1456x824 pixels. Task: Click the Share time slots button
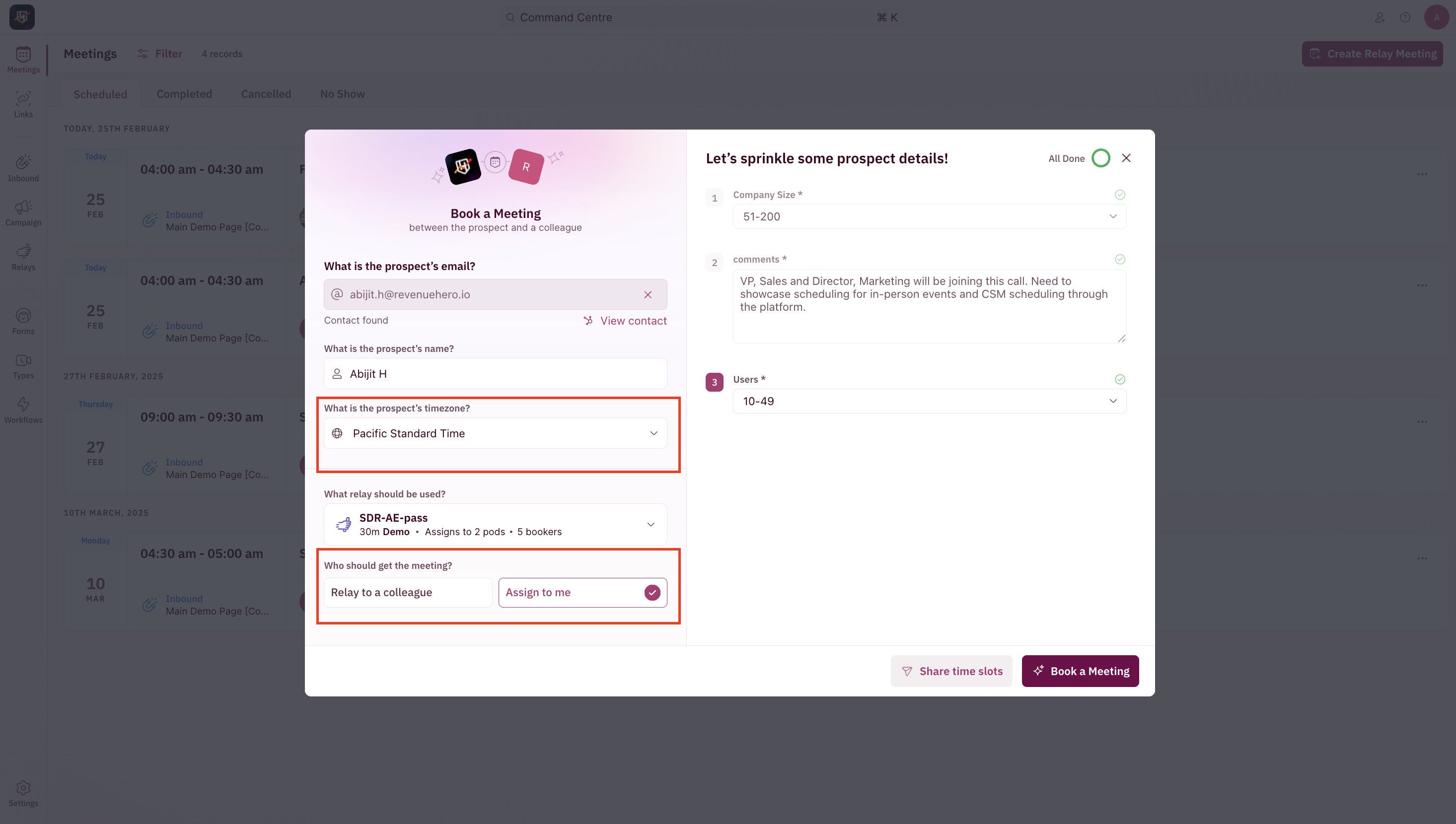(951, 671)
